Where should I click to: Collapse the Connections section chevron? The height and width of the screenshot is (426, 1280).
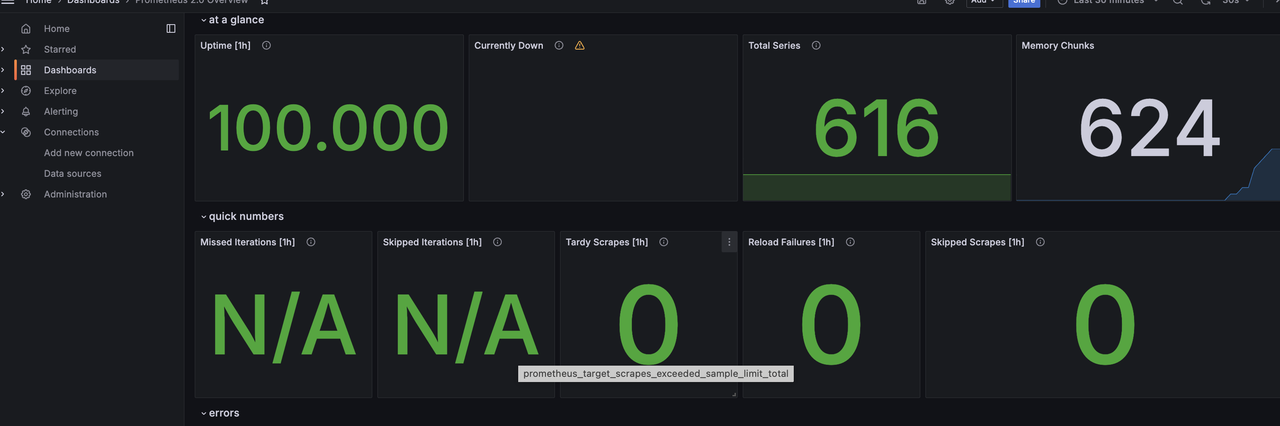(x=3, y=132)
